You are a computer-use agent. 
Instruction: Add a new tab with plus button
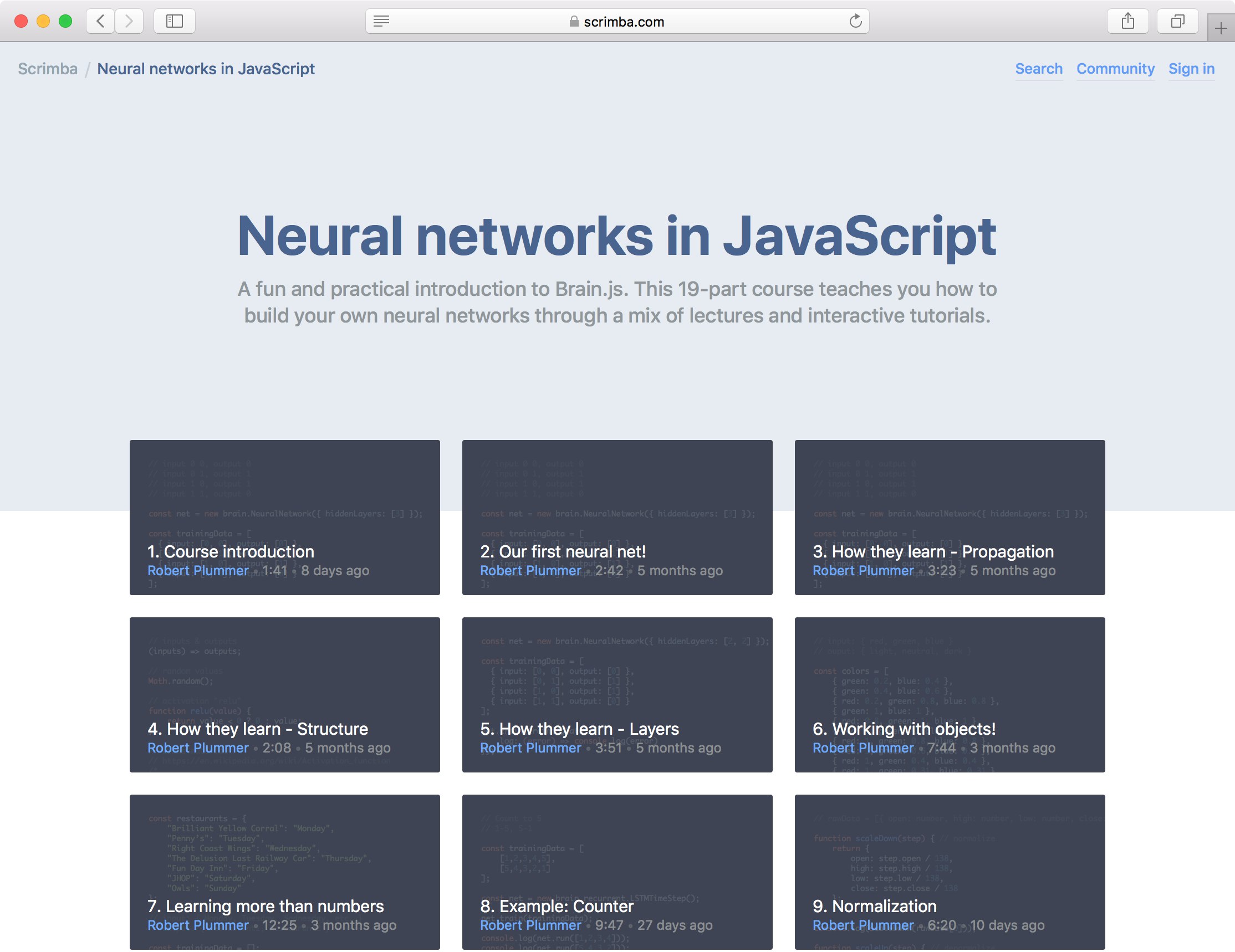pyautogui.click(x=1221, y=28)
